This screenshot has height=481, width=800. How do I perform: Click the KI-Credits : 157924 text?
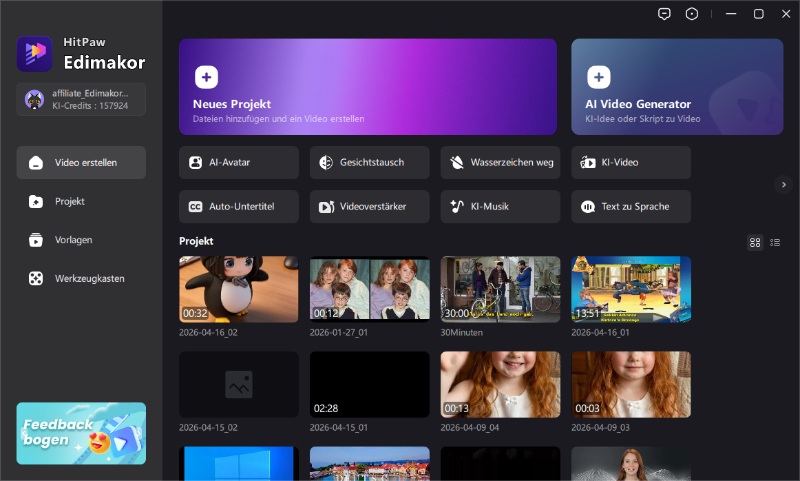90,106
